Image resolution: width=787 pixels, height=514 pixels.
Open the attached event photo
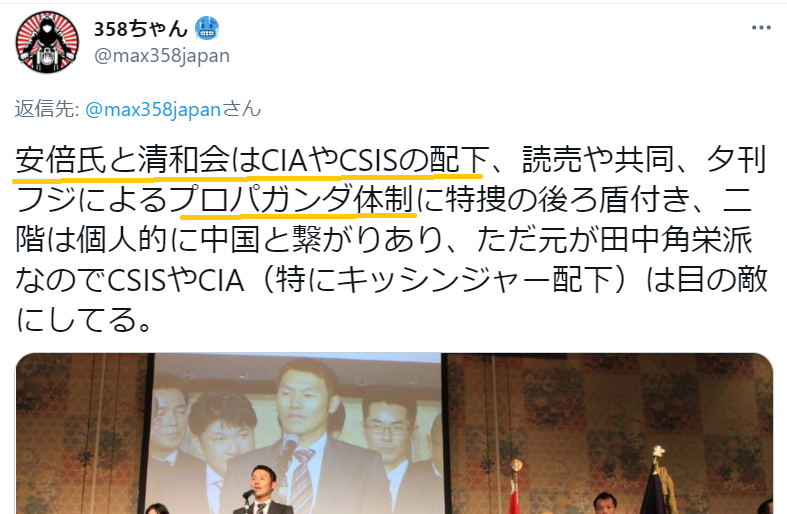(x=395, y=434)
